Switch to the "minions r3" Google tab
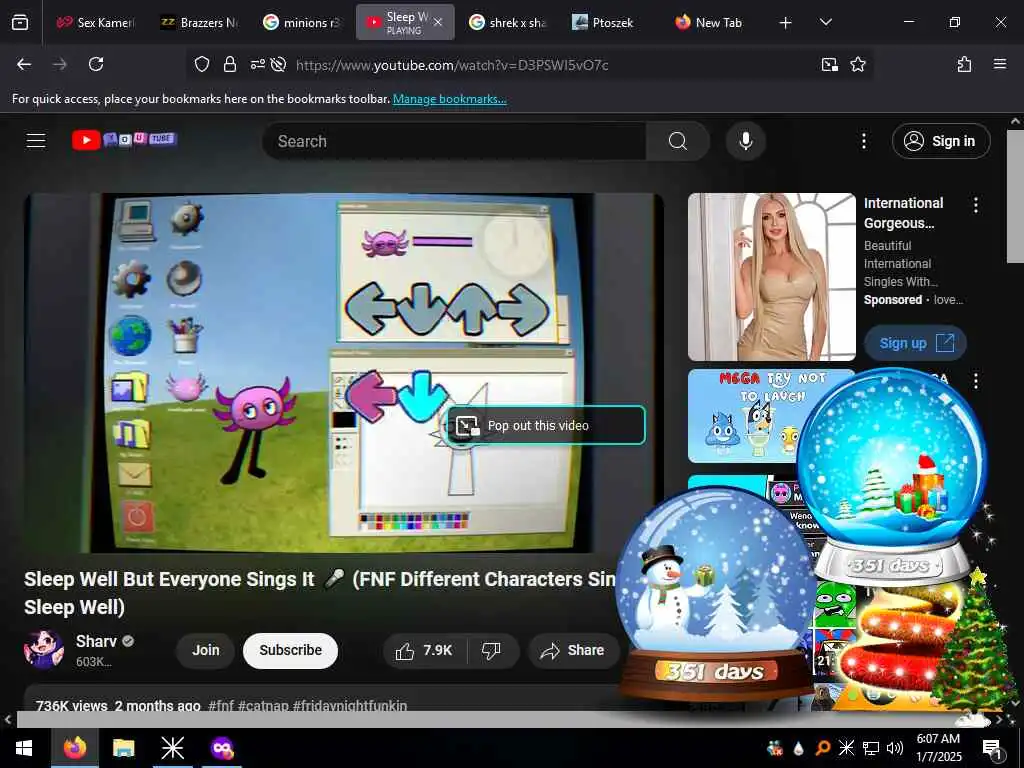The width and height of the screenshot is (1024, 768). [x=301, y=22]
